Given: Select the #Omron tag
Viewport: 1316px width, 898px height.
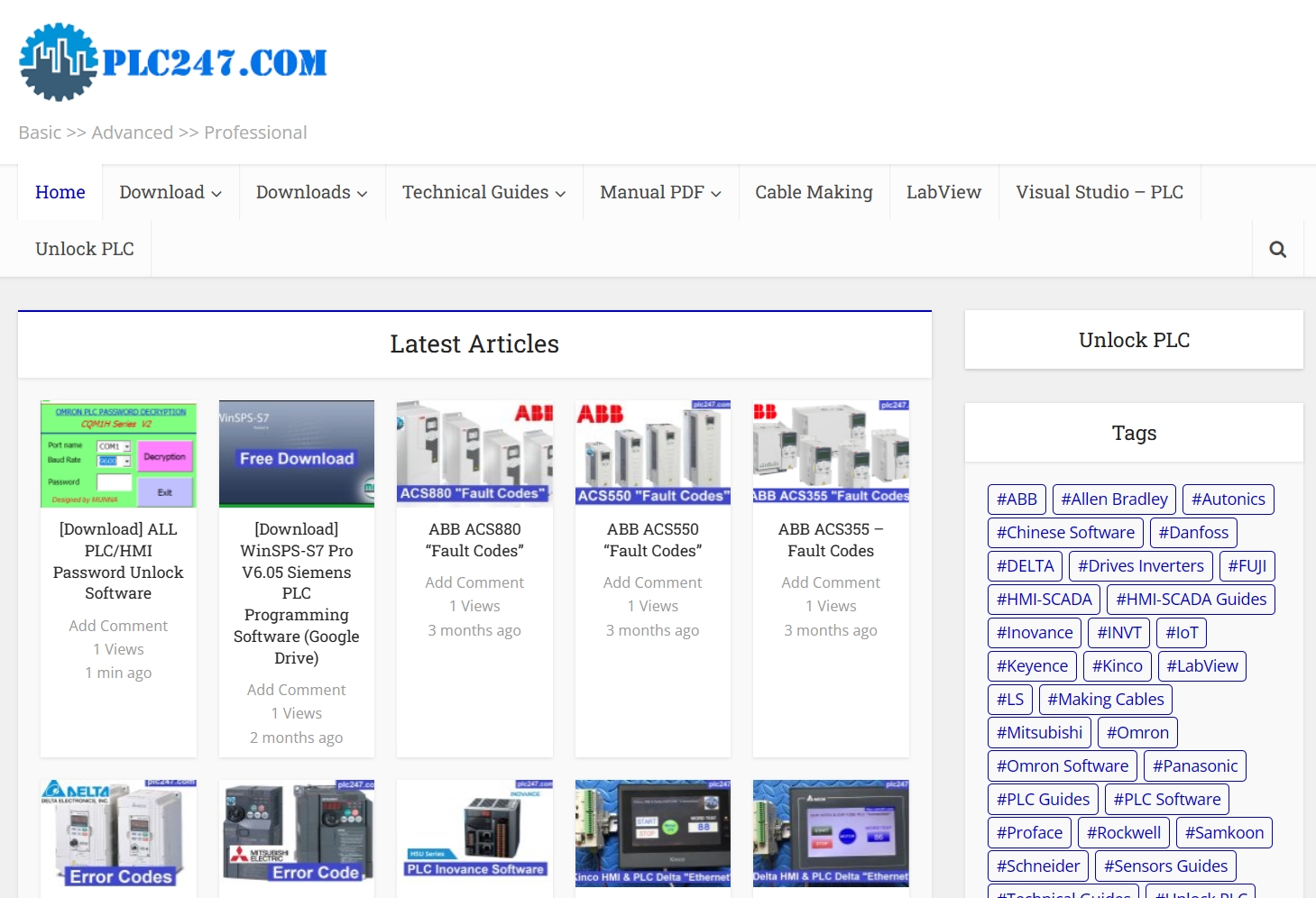Looking at the screenshot, I should point(1137,733).
